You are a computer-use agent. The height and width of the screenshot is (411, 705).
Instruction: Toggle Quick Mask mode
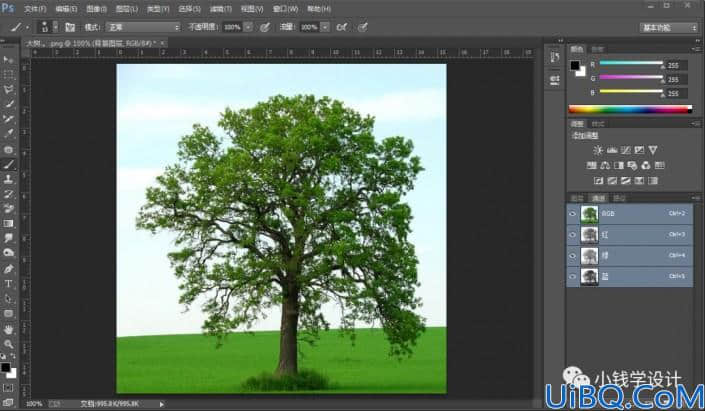pyautogui.click(x=8, y=388)
